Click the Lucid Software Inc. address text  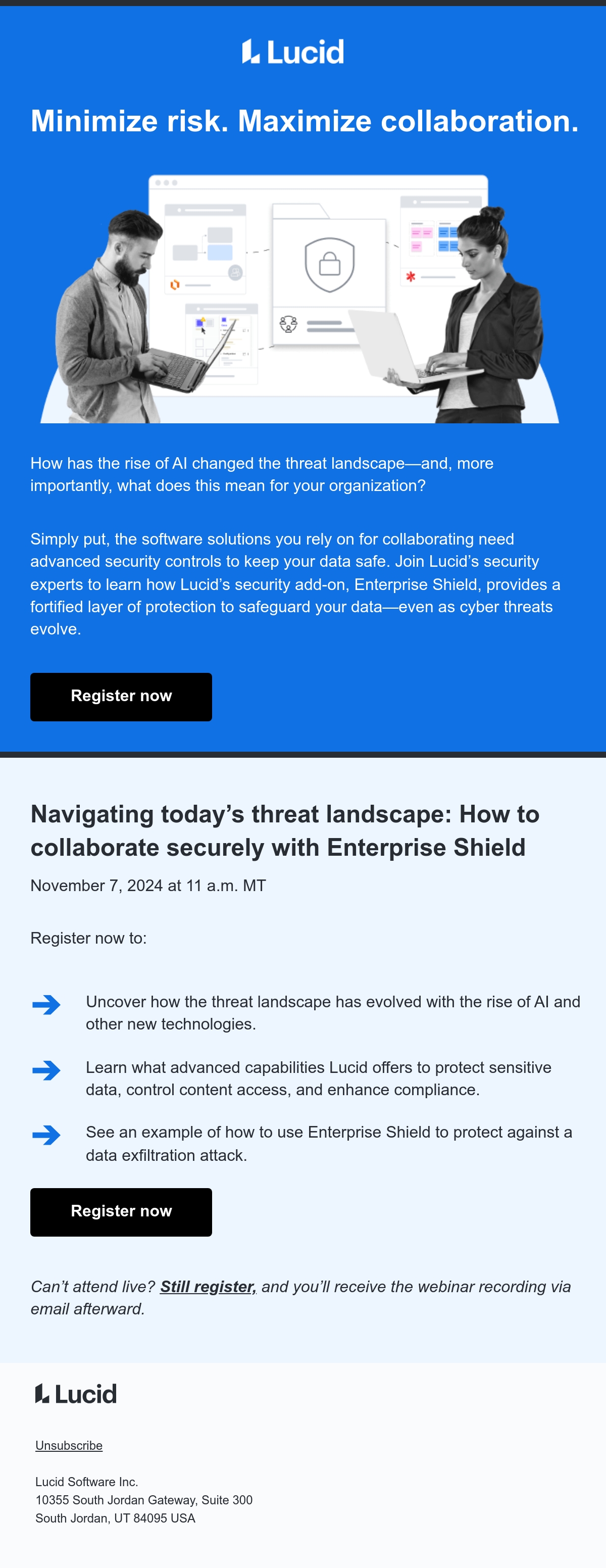[143, 1500]
